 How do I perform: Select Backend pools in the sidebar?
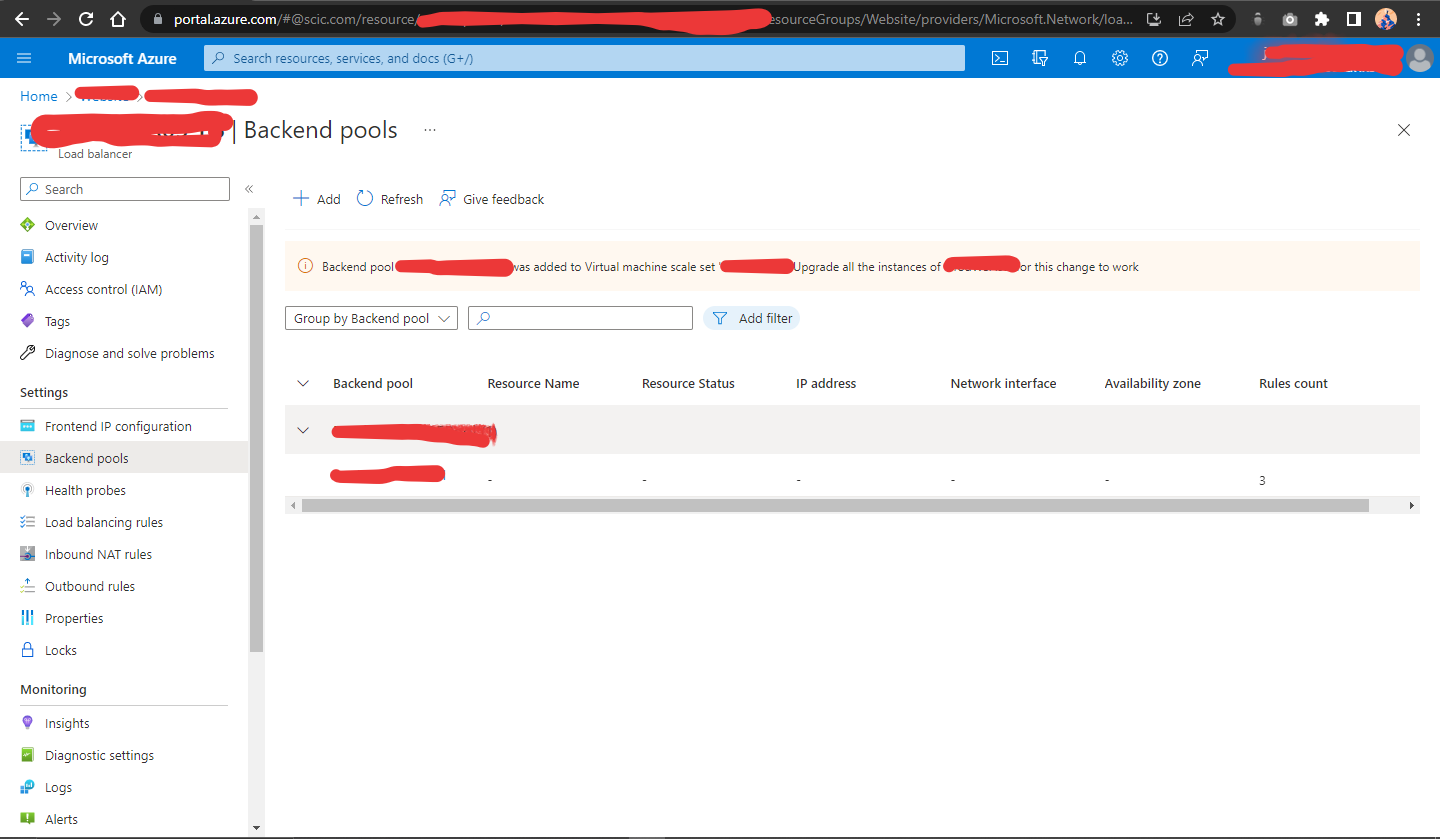[88, 457]
